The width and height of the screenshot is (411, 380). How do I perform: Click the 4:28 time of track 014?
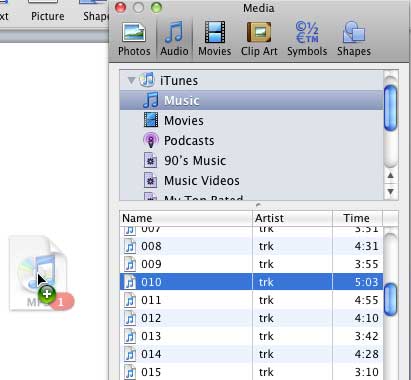coord(366,354)
